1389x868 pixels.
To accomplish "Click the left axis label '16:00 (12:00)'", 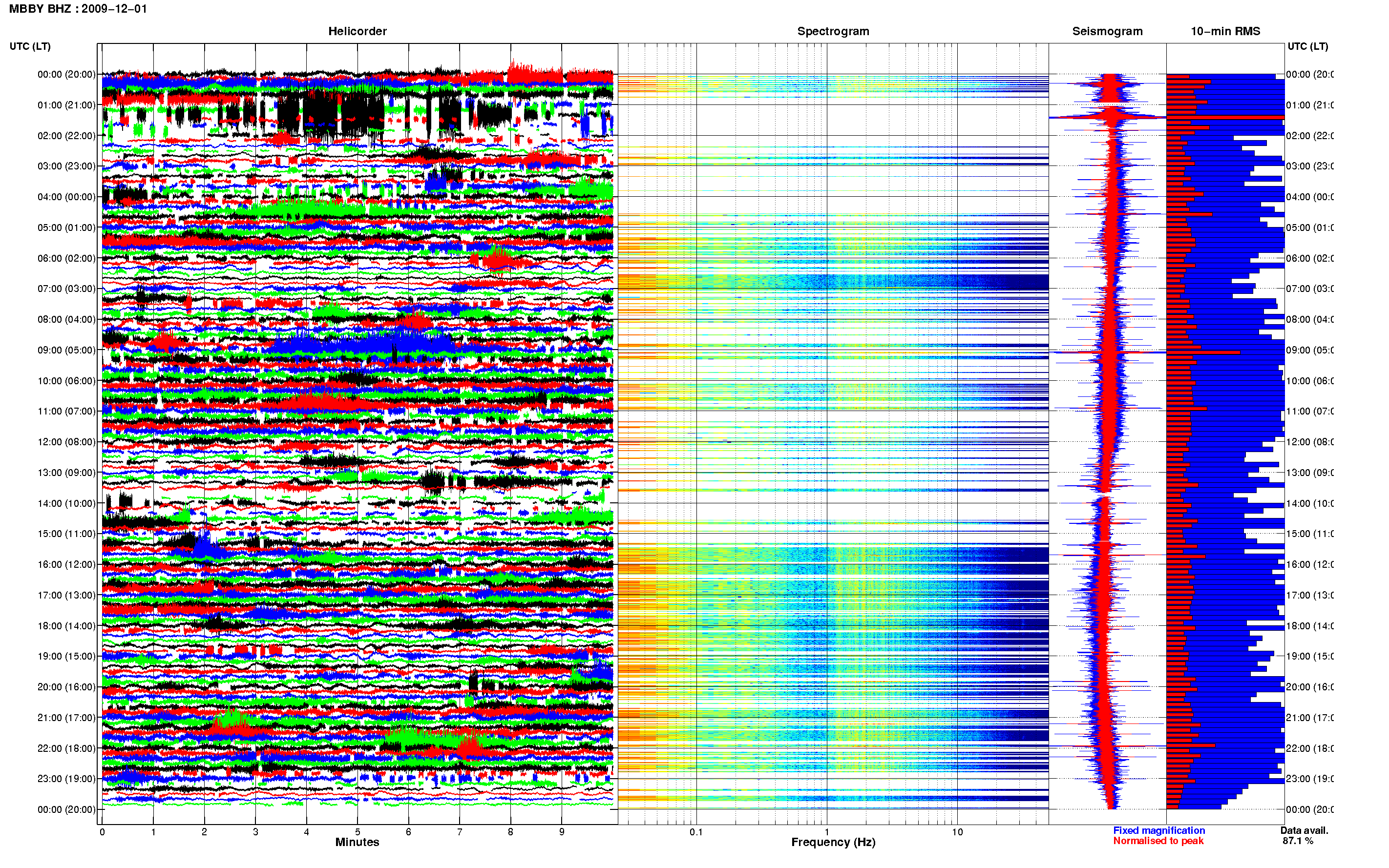I will (x=66, y=565).
